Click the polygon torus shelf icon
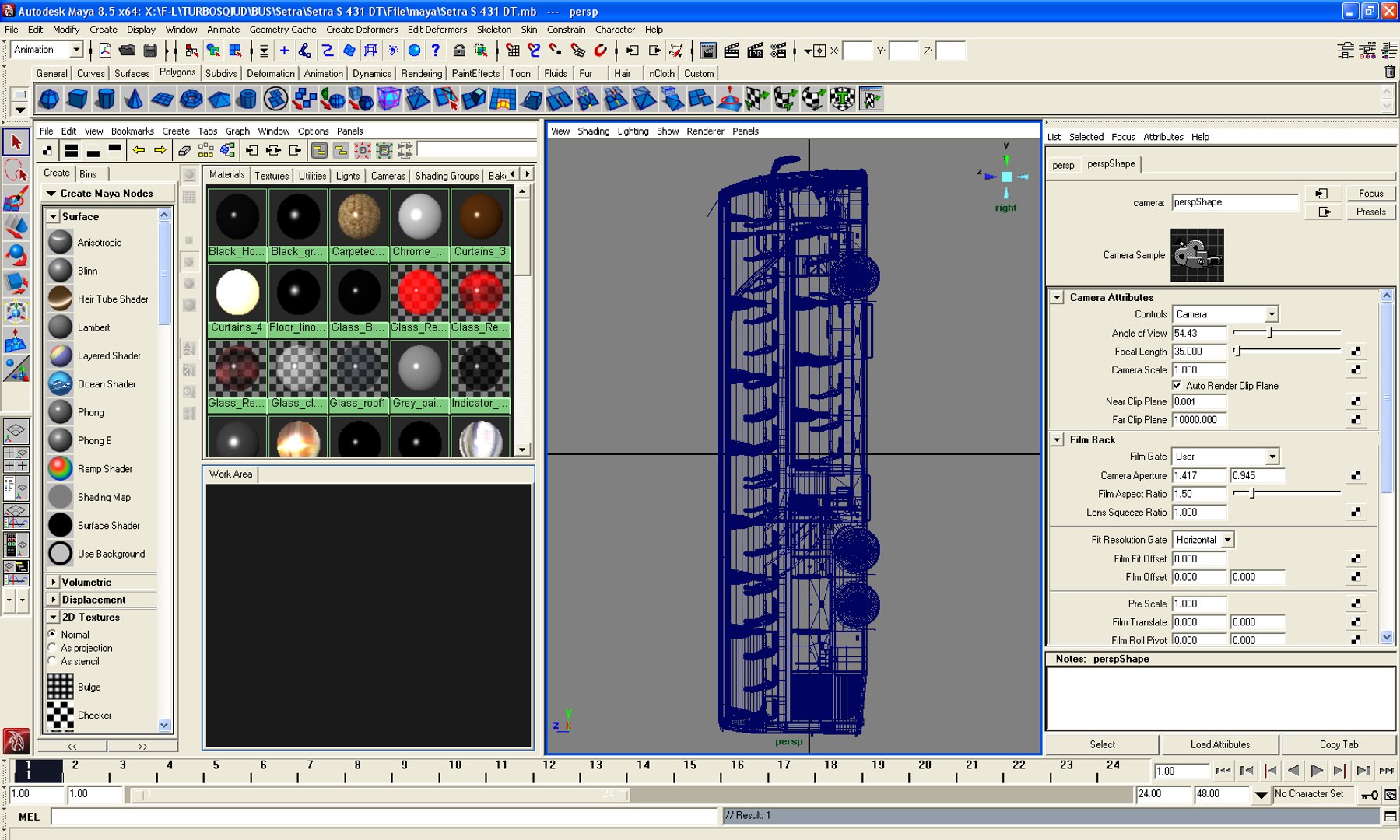 (x=191, y=99)
